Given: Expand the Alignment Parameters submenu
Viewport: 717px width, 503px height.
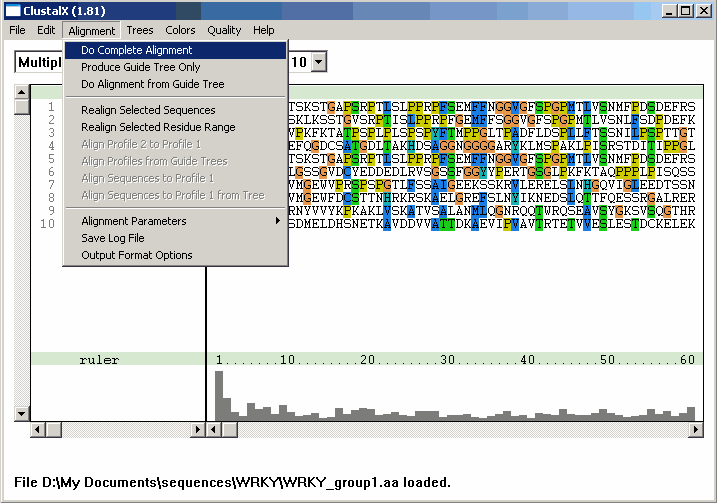Looking at the screenshot, I should (176, 221).
